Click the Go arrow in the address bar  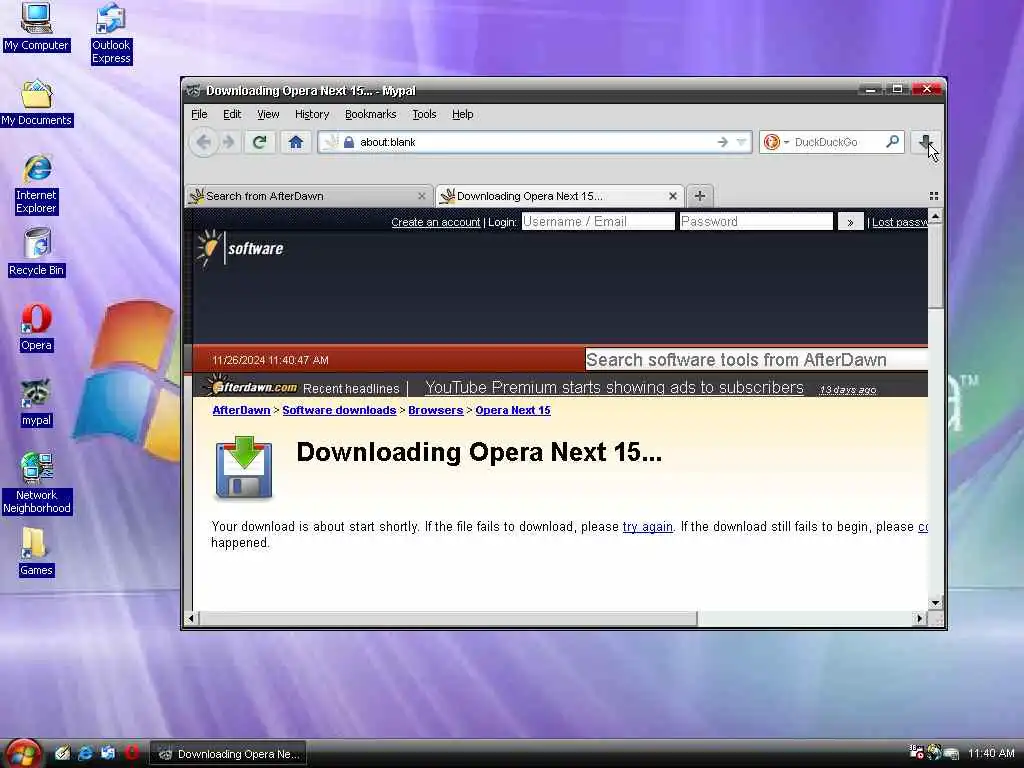pos(722,142)
